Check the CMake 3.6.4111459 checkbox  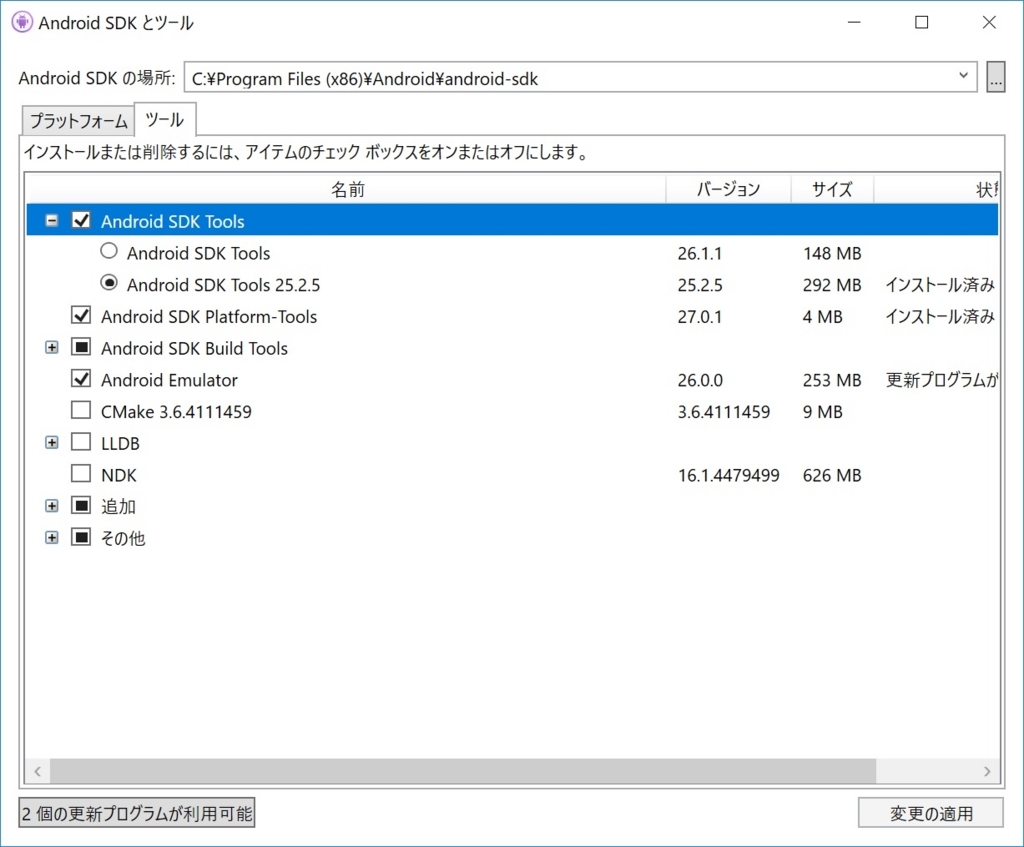pos(81,410)
